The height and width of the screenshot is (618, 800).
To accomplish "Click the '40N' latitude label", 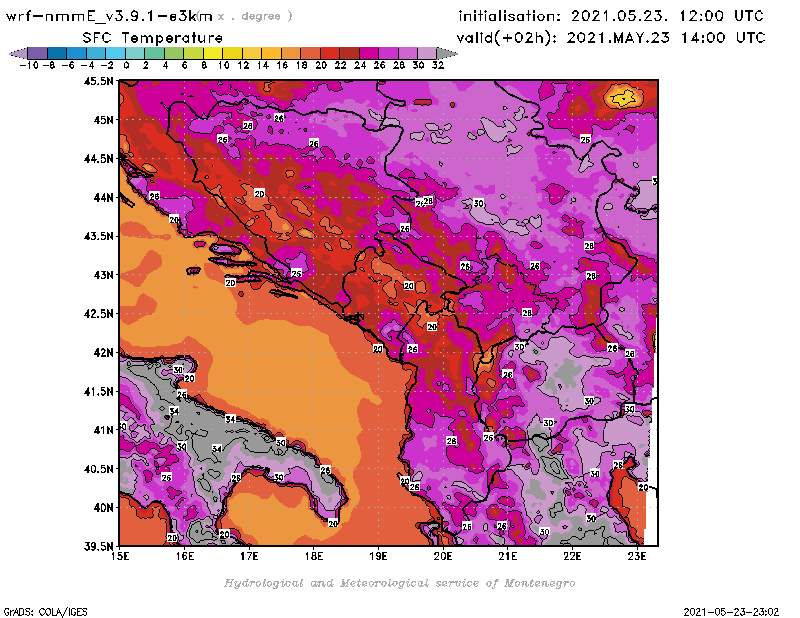I will [x=103, y=507].
